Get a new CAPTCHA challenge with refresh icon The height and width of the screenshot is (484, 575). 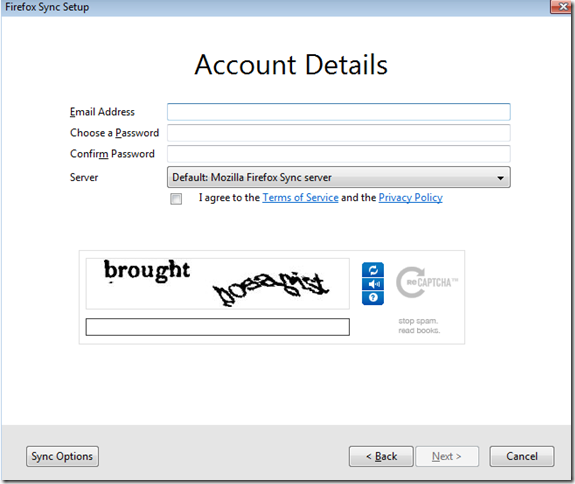pos(373,270)
